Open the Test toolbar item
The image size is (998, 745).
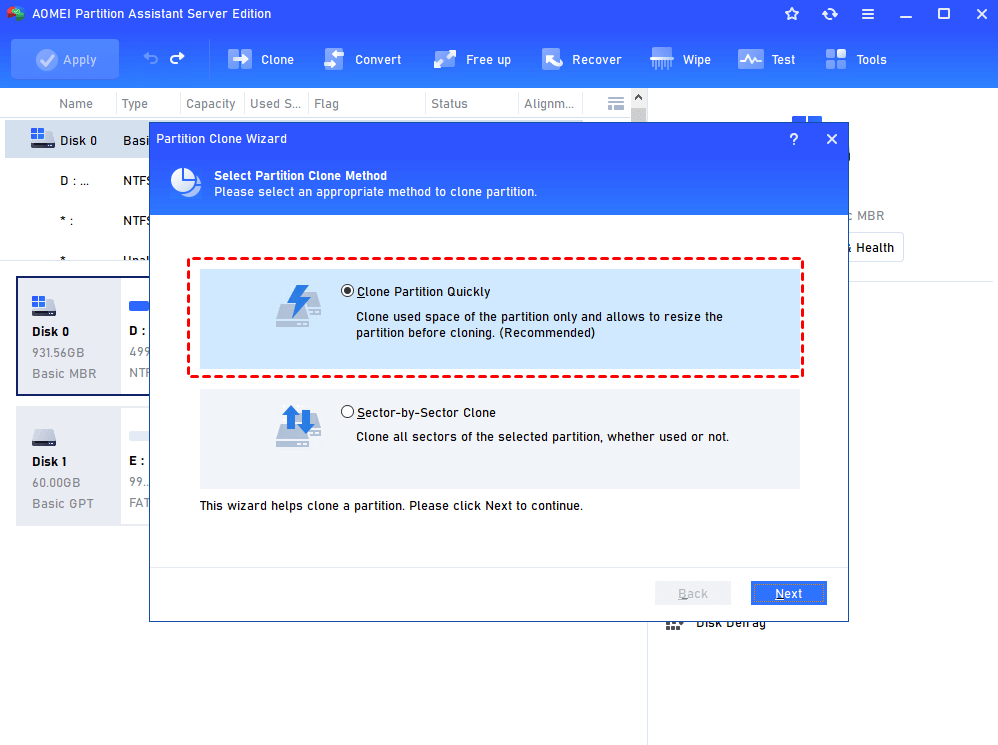click(x=766, y=59)
